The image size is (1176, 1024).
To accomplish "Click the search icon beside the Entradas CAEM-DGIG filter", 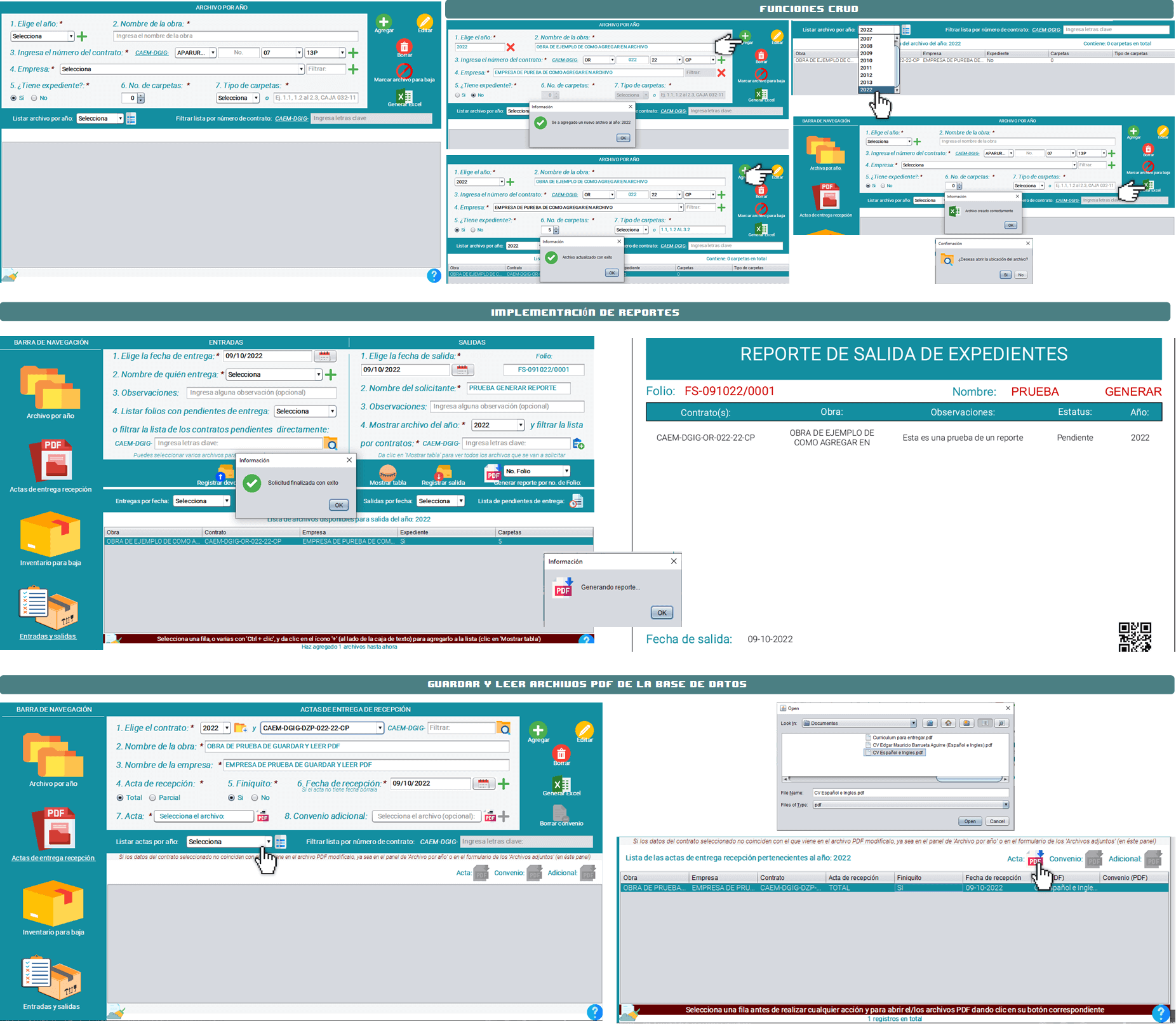I will [330, 443].
